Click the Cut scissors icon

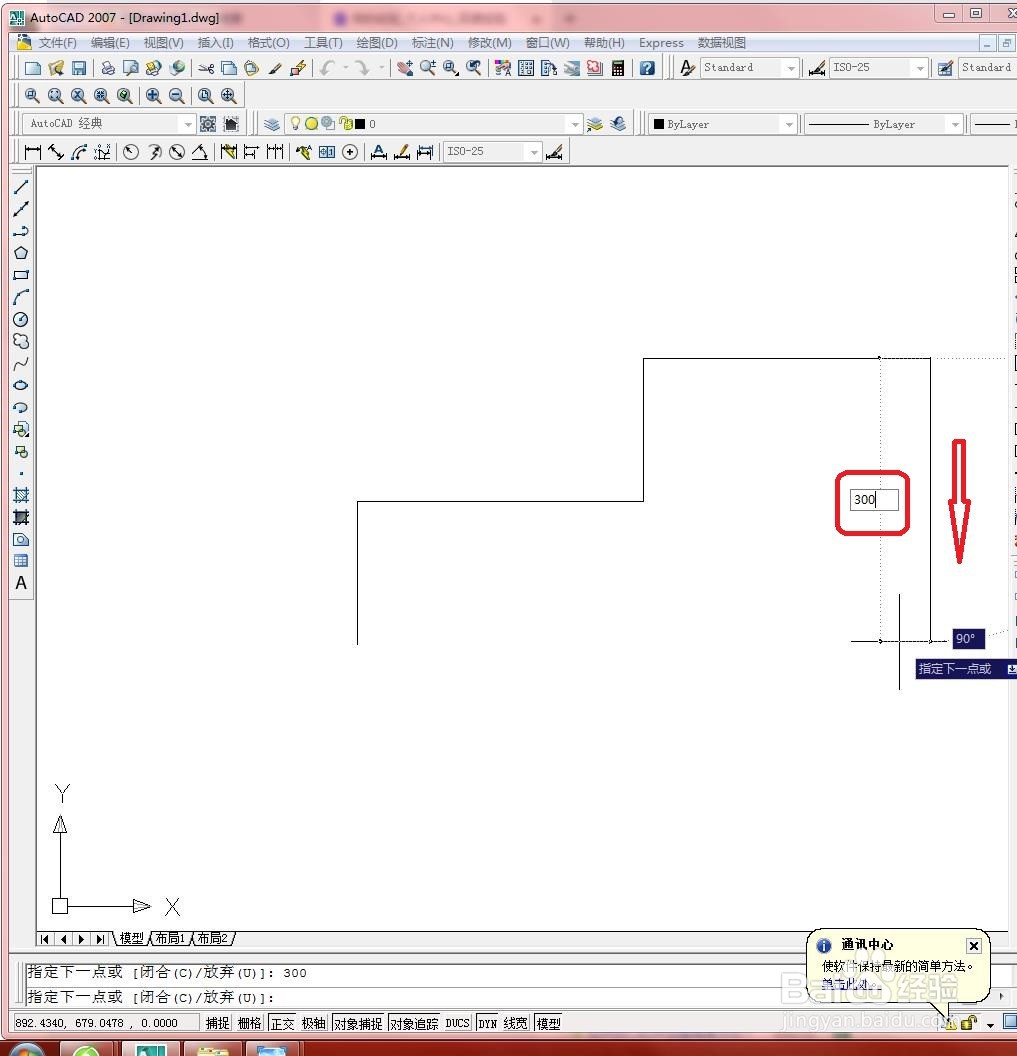pyautogui.click(x=206, y=68)
